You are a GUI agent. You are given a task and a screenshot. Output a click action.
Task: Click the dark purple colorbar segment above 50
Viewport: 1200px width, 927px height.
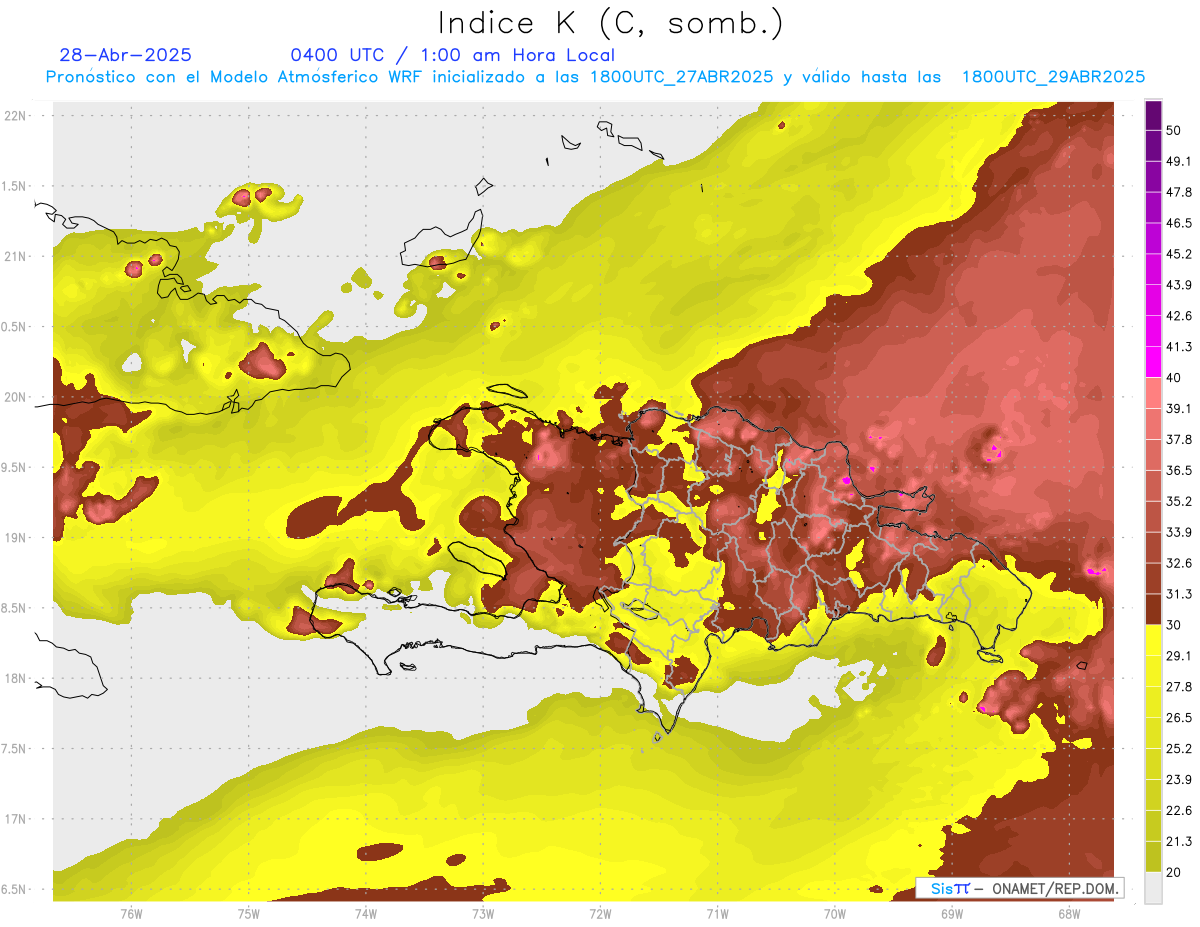pyautogui.click(x=1153, y=115)
